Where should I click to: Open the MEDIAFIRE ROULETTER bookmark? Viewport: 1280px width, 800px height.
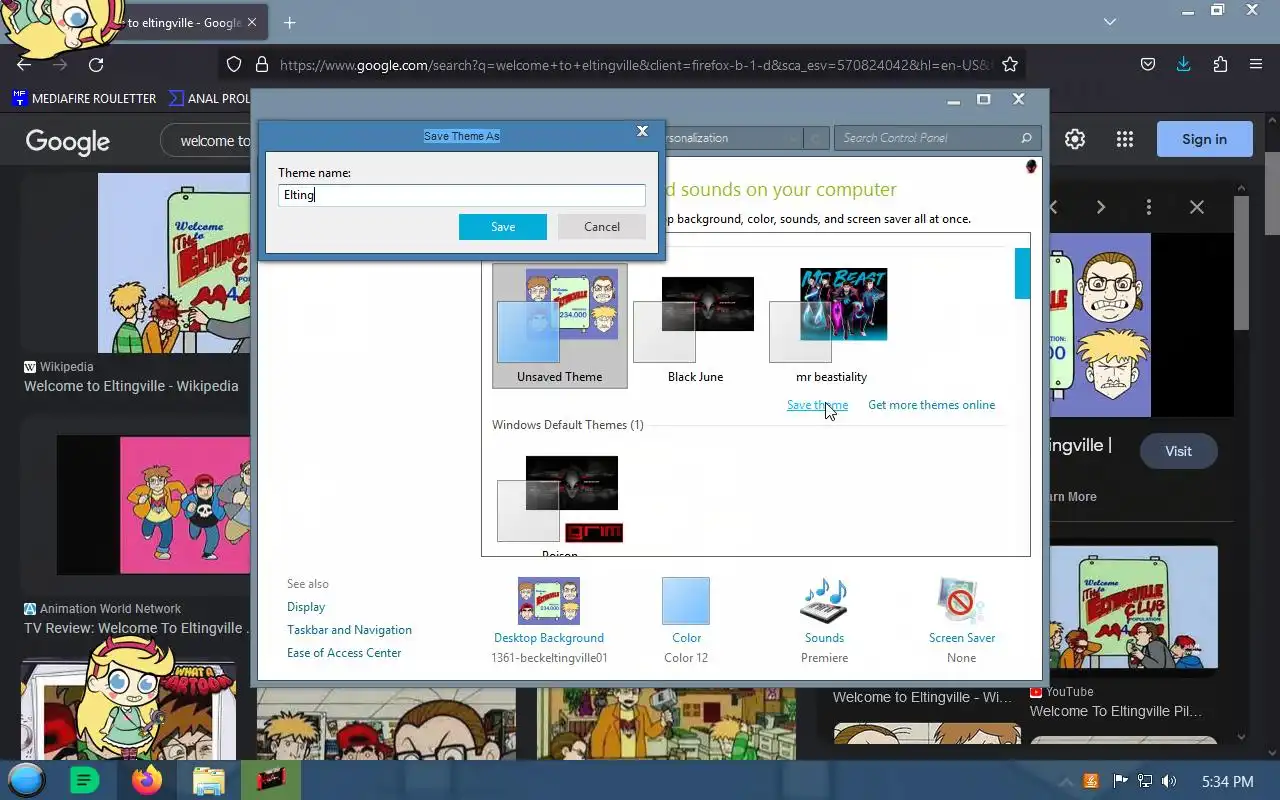[85, 98]
